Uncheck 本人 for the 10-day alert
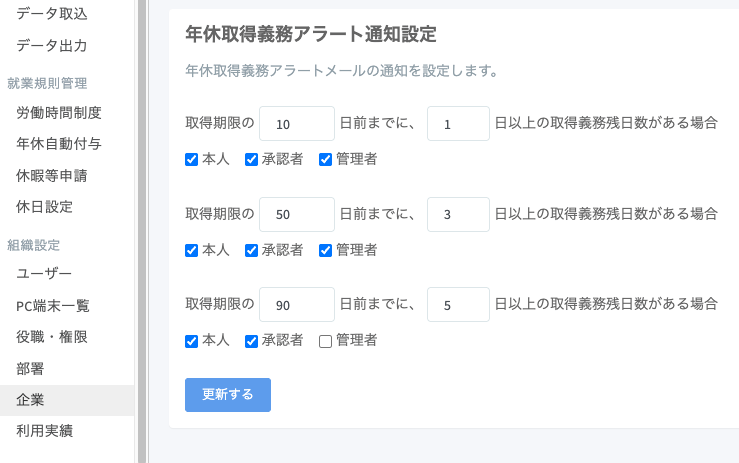The width and height of the screenshot is (739, 463). point(192,159)
